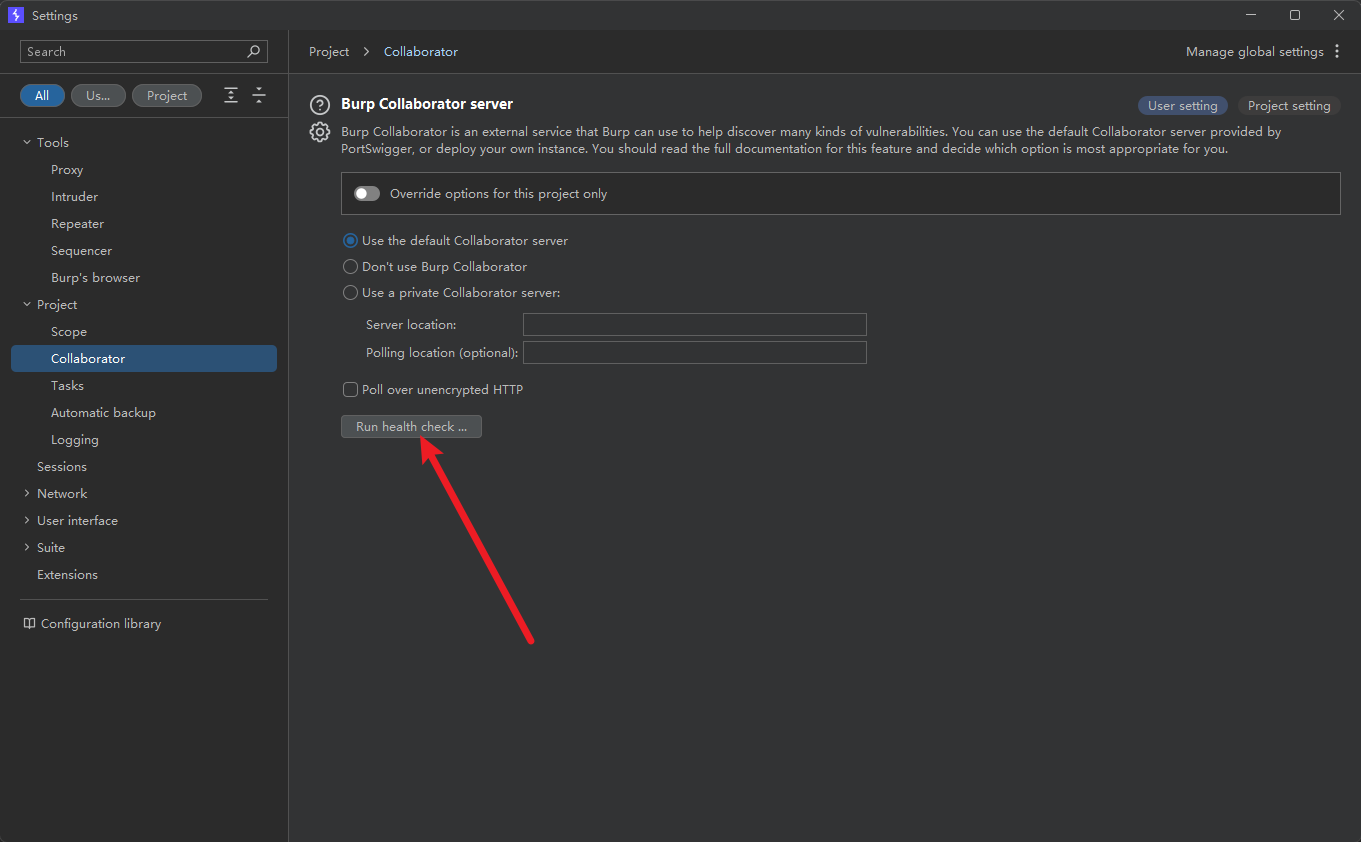
Task: Maximize the Settings window
Action: (x=1295, y=15)
